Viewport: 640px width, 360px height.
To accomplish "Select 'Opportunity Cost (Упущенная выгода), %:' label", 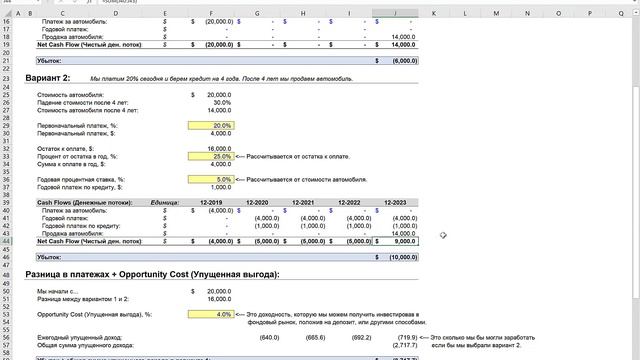I will coord(94,314).
